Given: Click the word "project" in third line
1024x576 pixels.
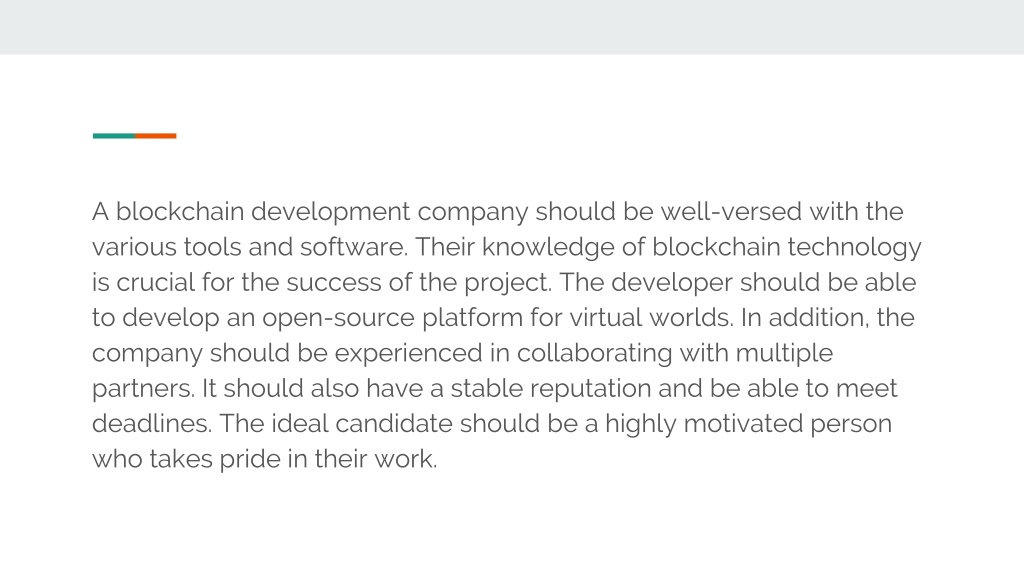Looking at the screenshot, I should point(506,283).
